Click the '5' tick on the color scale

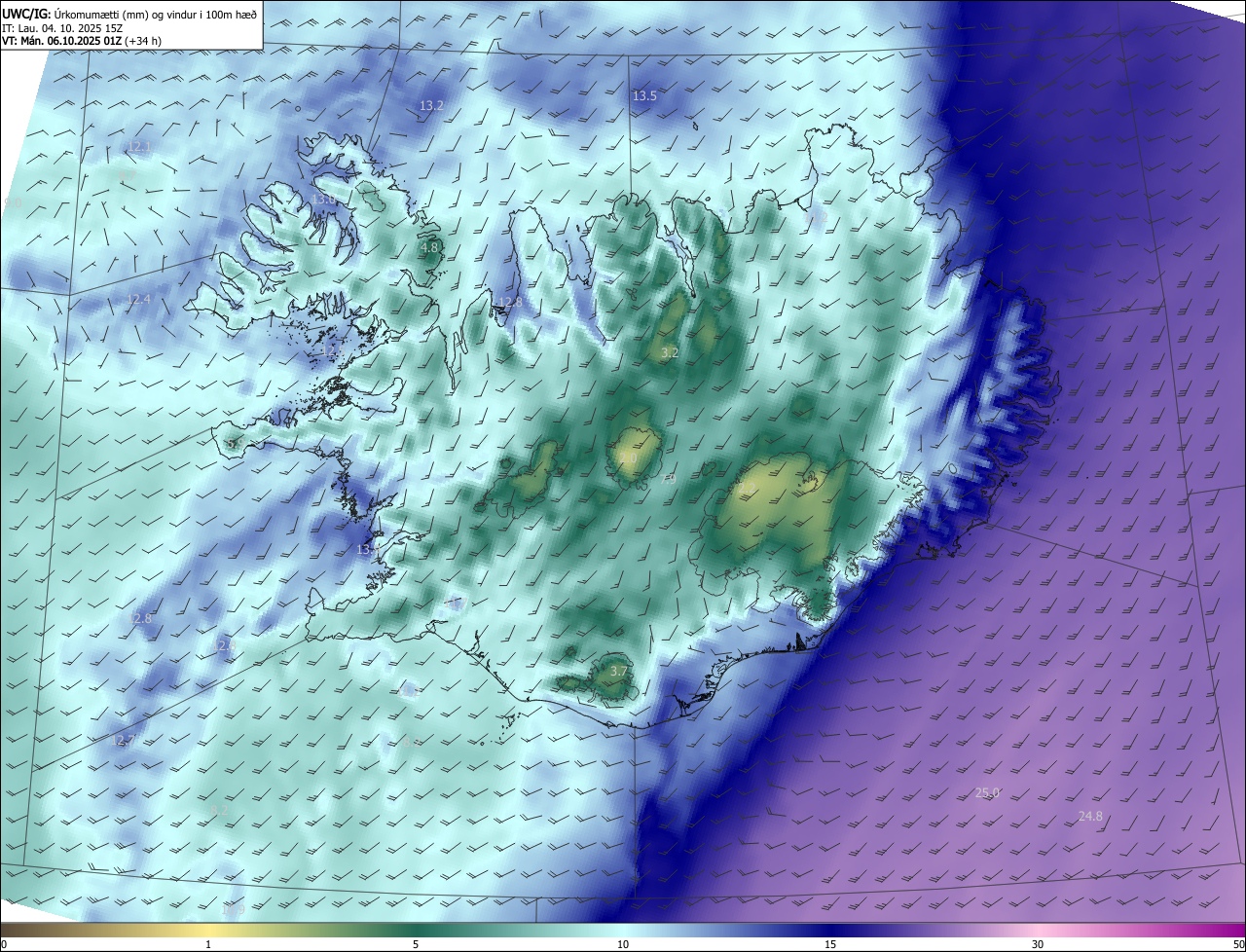pyautogui.click(x=416, y=944)
